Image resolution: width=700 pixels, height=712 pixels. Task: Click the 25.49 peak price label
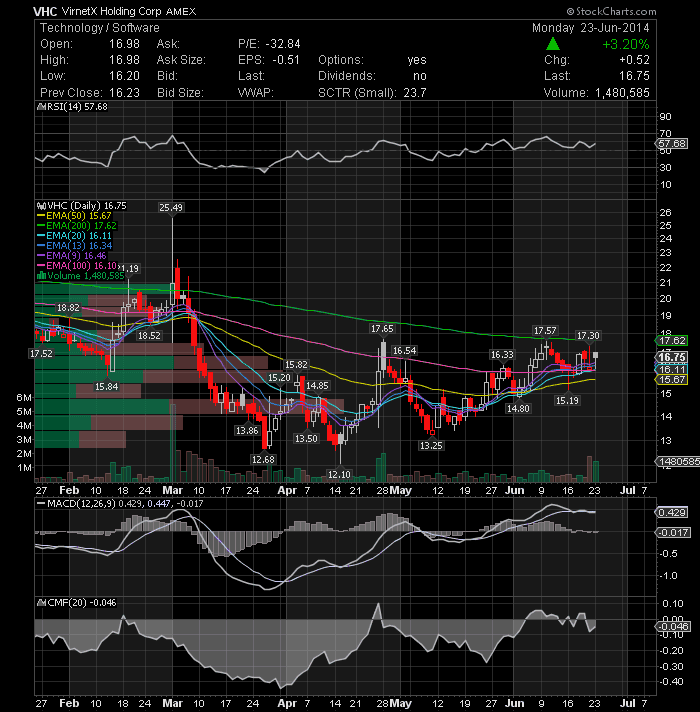pos(171,208)
